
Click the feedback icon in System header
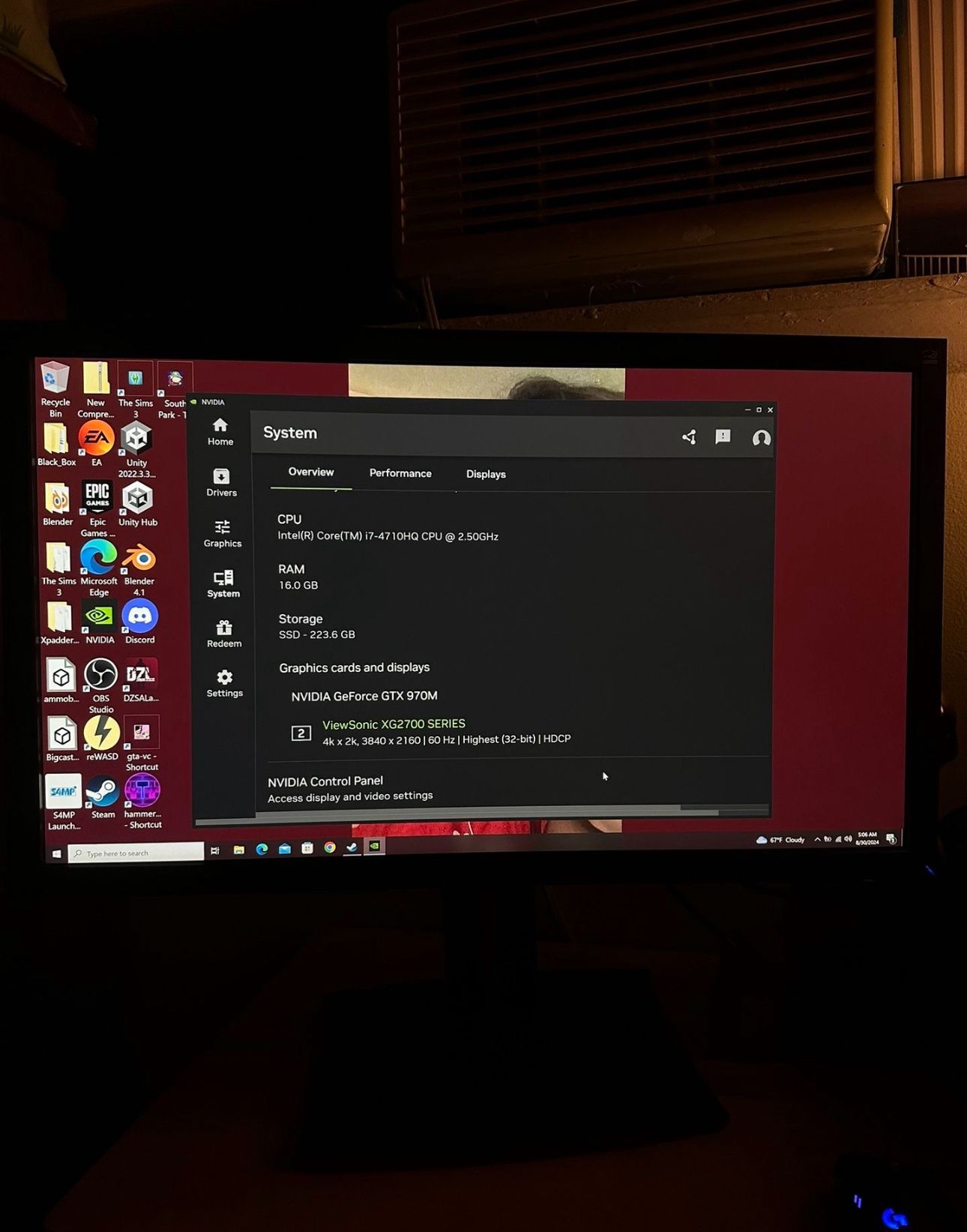(x=723, y=436)
